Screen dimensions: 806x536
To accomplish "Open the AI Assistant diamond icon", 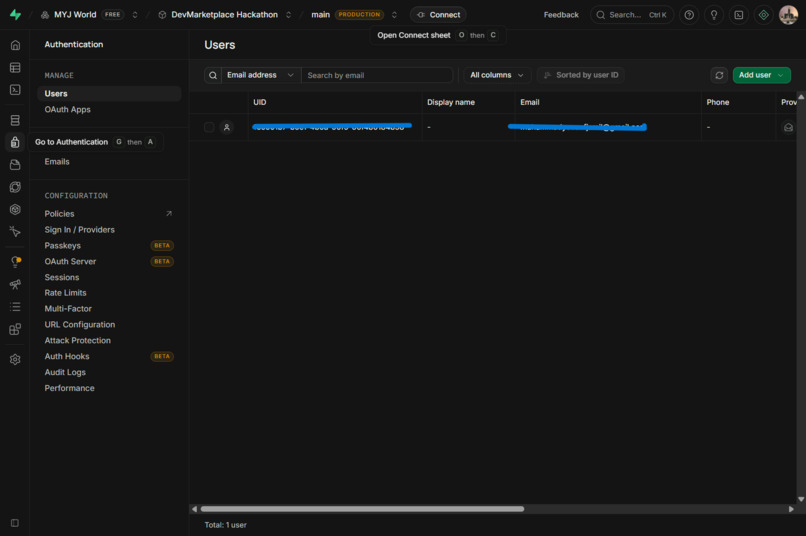I will tap(763, 15).
